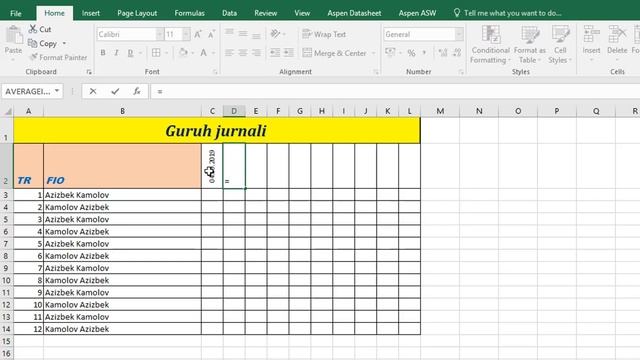The width and height of the screenshot is (640, 360).
Task: Expand the Name Box dropdown
Action: [57, 91]
